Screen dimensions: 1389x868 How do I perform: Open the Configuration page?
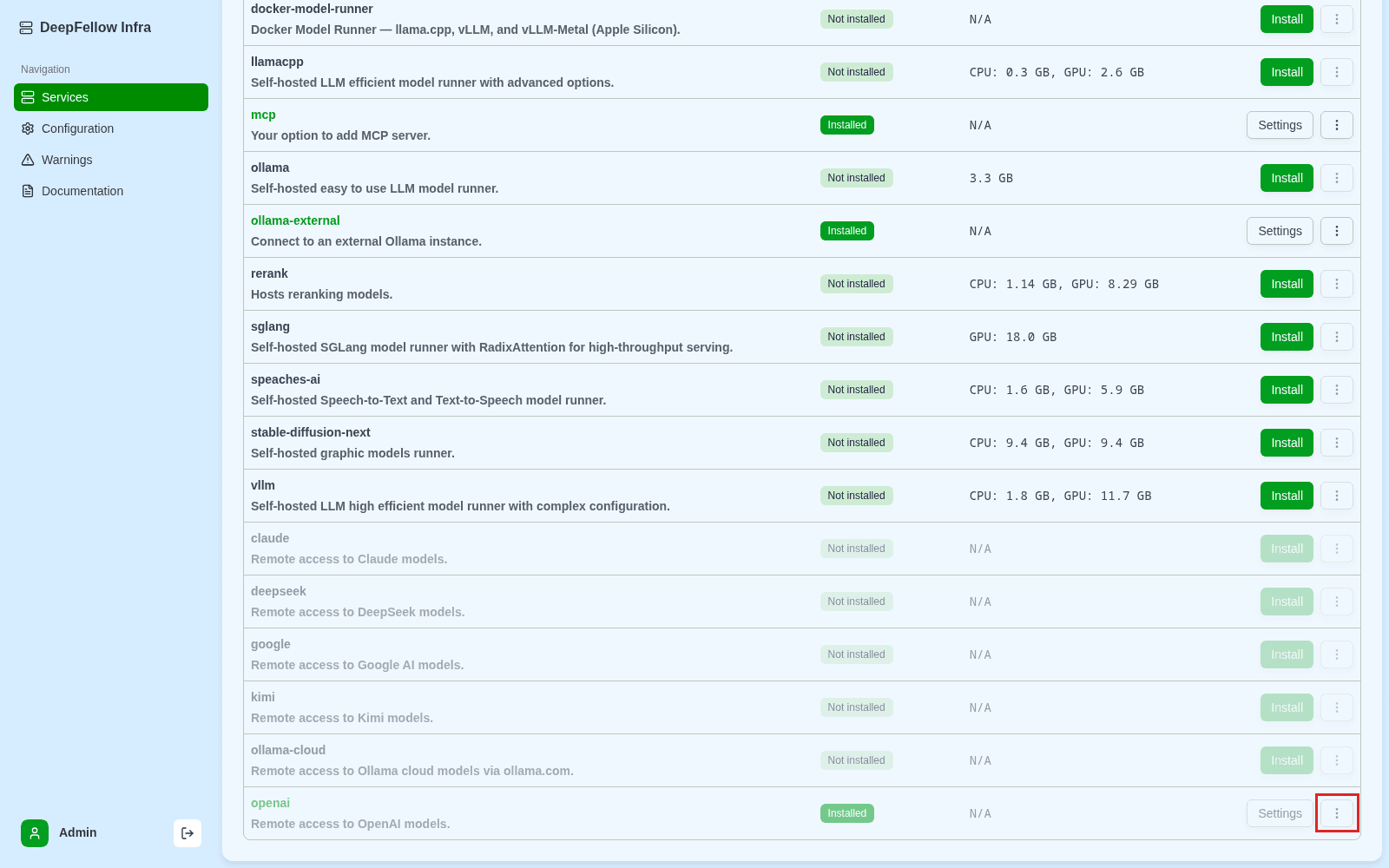111,128
